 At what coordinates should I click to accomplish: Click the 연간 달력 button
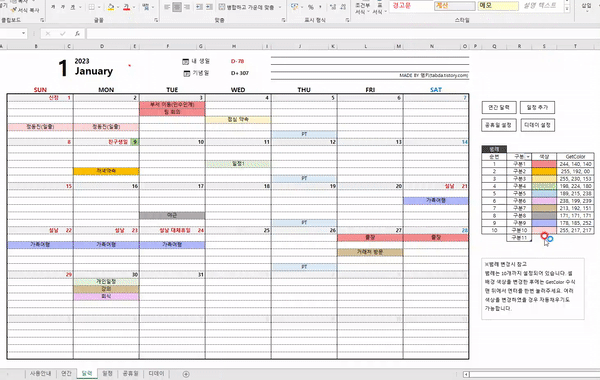pyautogui.click(x=499, y=108)
